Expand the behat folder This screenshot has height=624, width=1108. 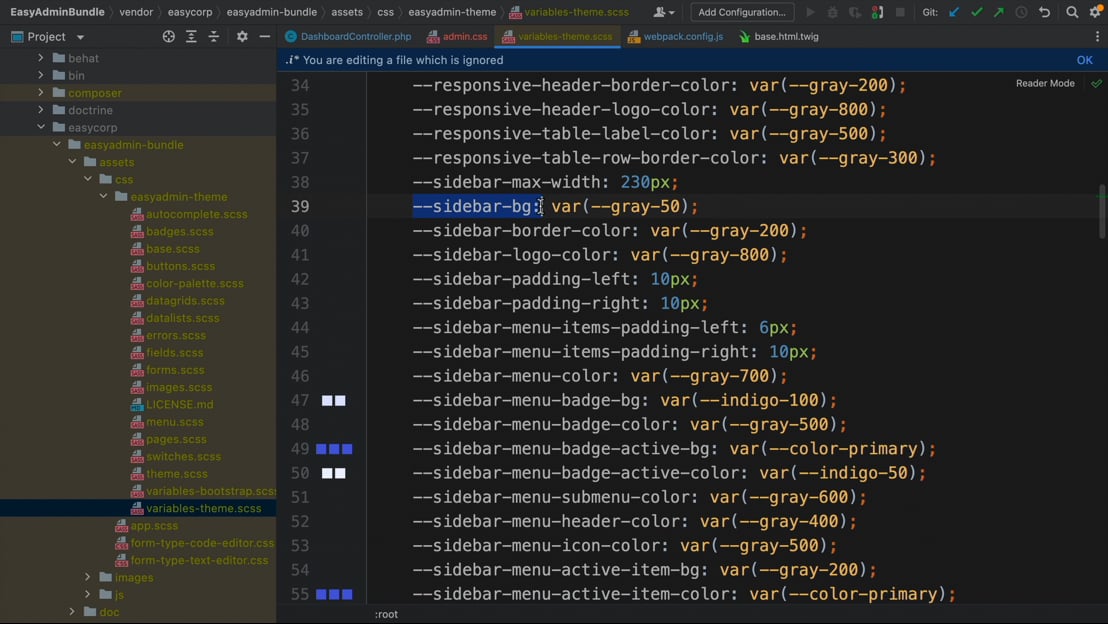(41, 58)
